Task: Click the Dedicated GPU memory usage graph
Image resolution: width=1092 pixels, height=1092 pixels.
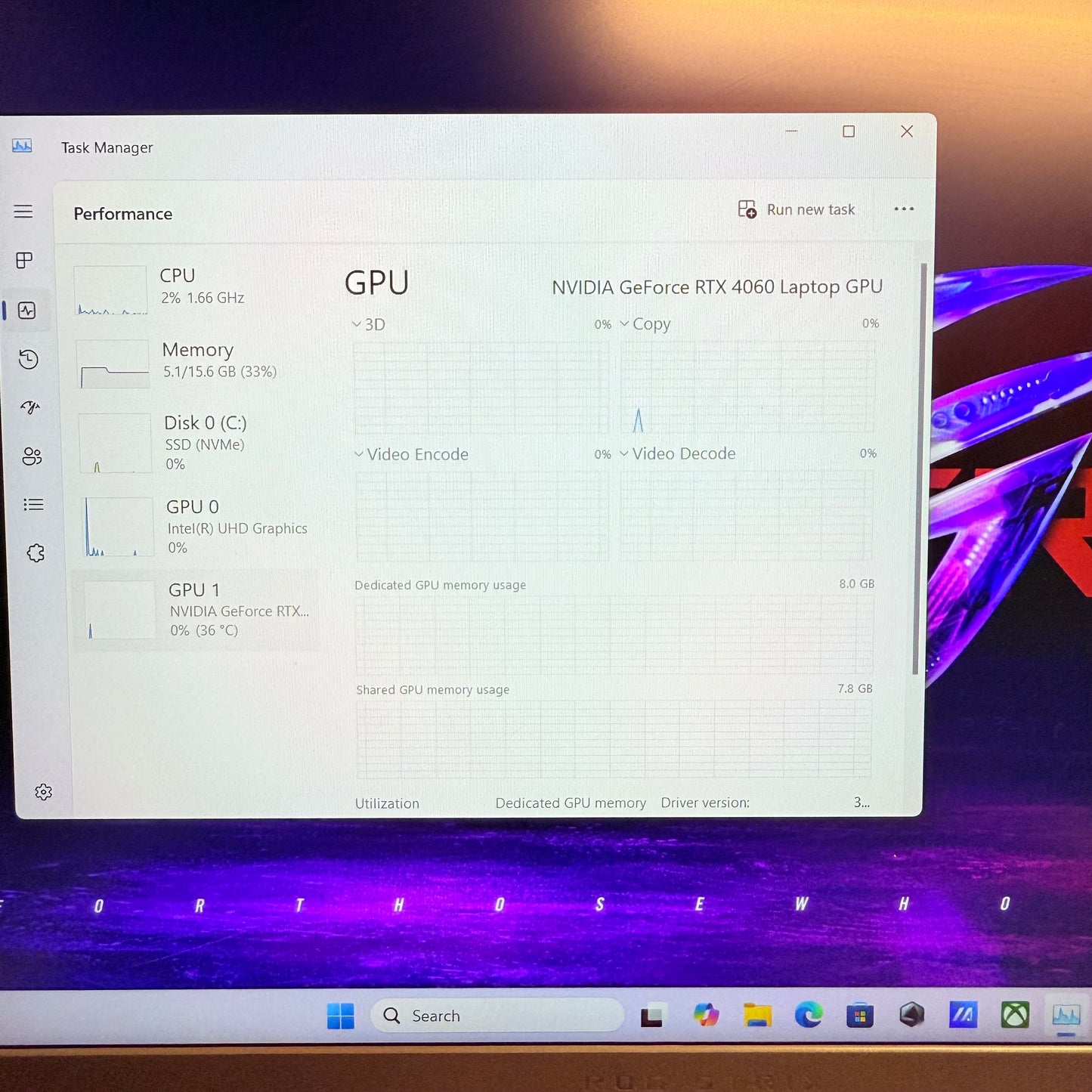Action: coord(614,635)
